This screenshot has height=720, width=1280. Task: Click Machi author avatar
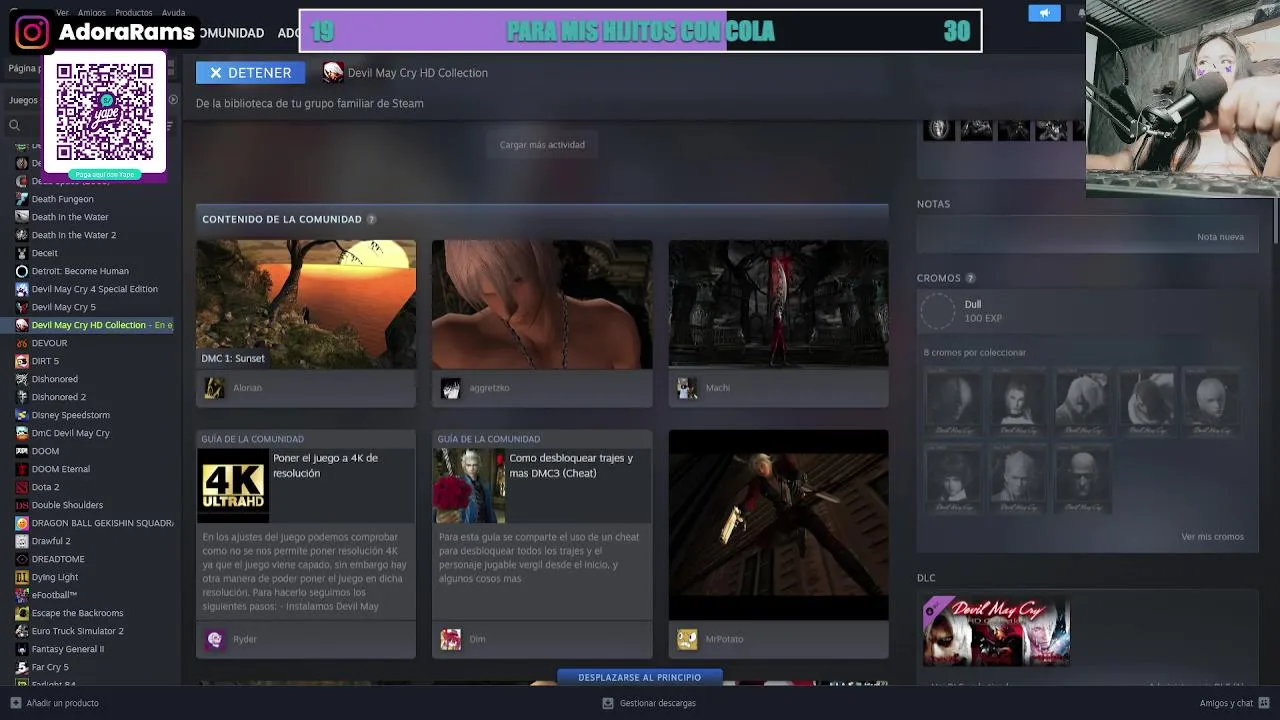point(687,388)
